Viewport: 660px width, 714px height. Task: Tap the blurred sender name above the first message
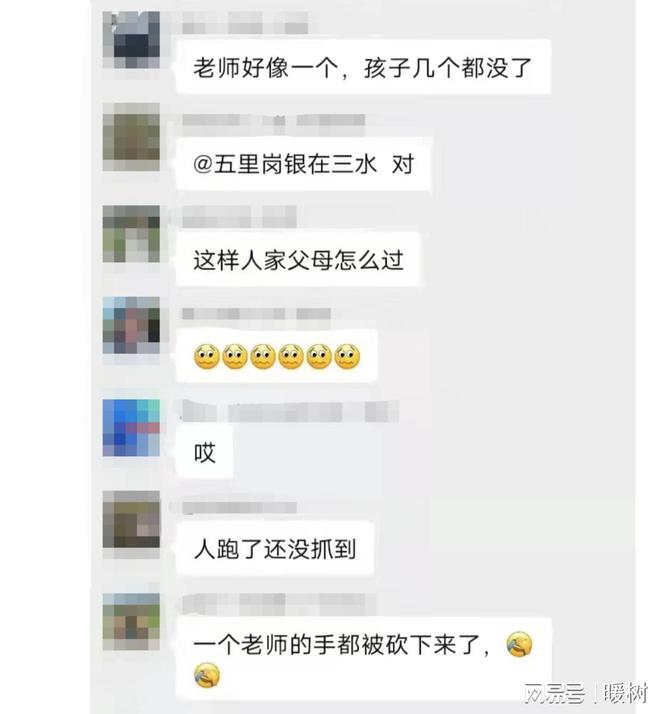point(245,23)
